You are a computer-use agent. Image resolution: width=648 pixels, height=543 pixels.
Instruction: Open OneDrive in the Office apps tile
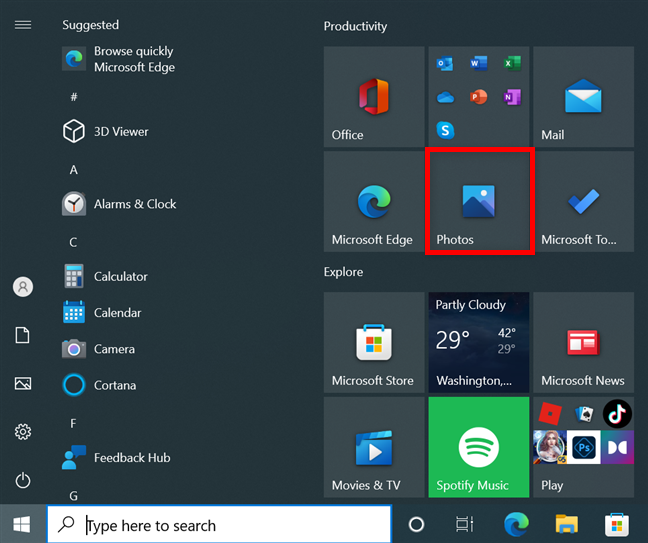(445, 98)
